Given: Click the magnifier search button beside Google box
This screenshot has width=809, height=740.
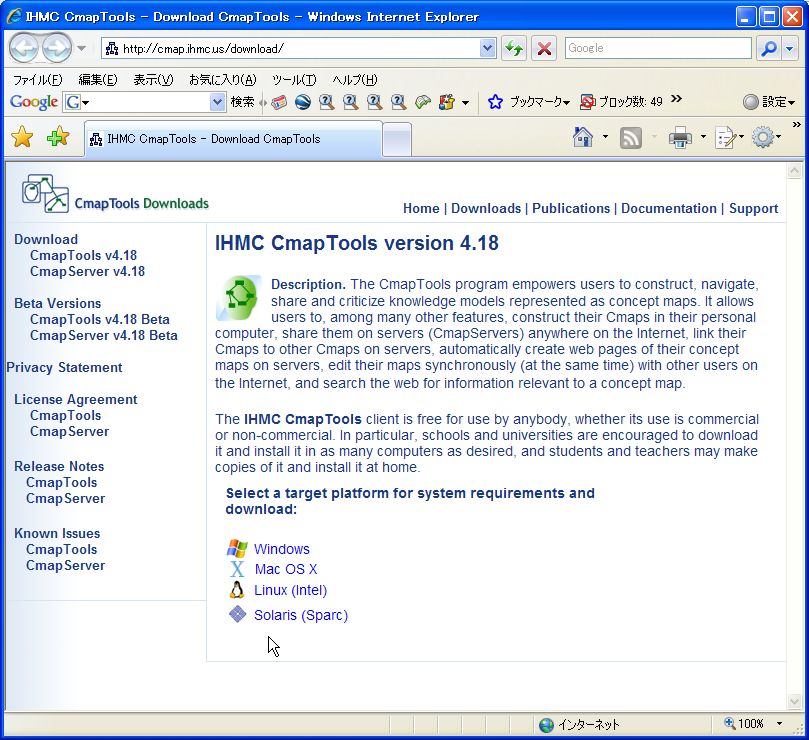Looking at the screenshot, I should (x=769, y=49).
